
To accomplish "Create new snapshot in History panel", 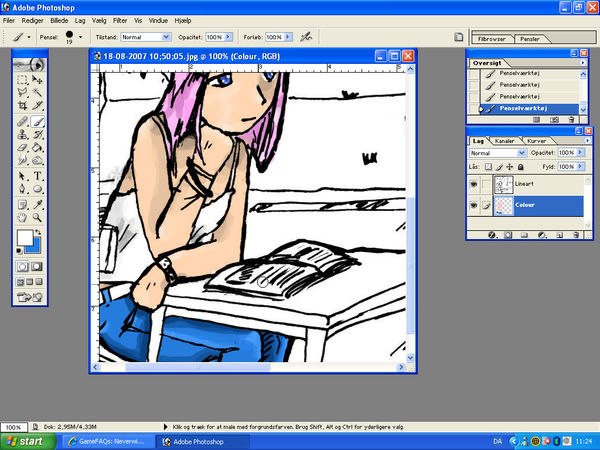I will tap(554, 120).
